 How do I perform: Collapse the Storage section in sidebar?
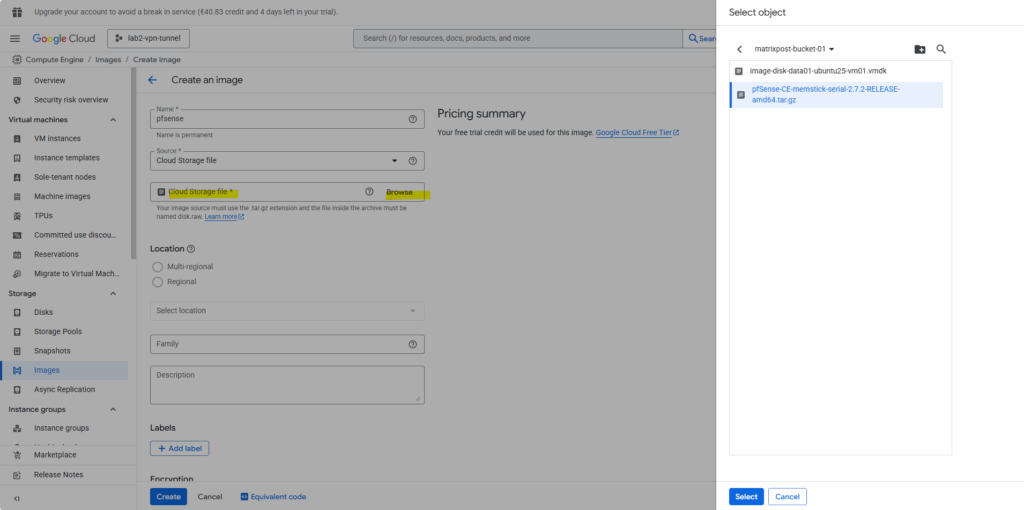pos(113,293)
